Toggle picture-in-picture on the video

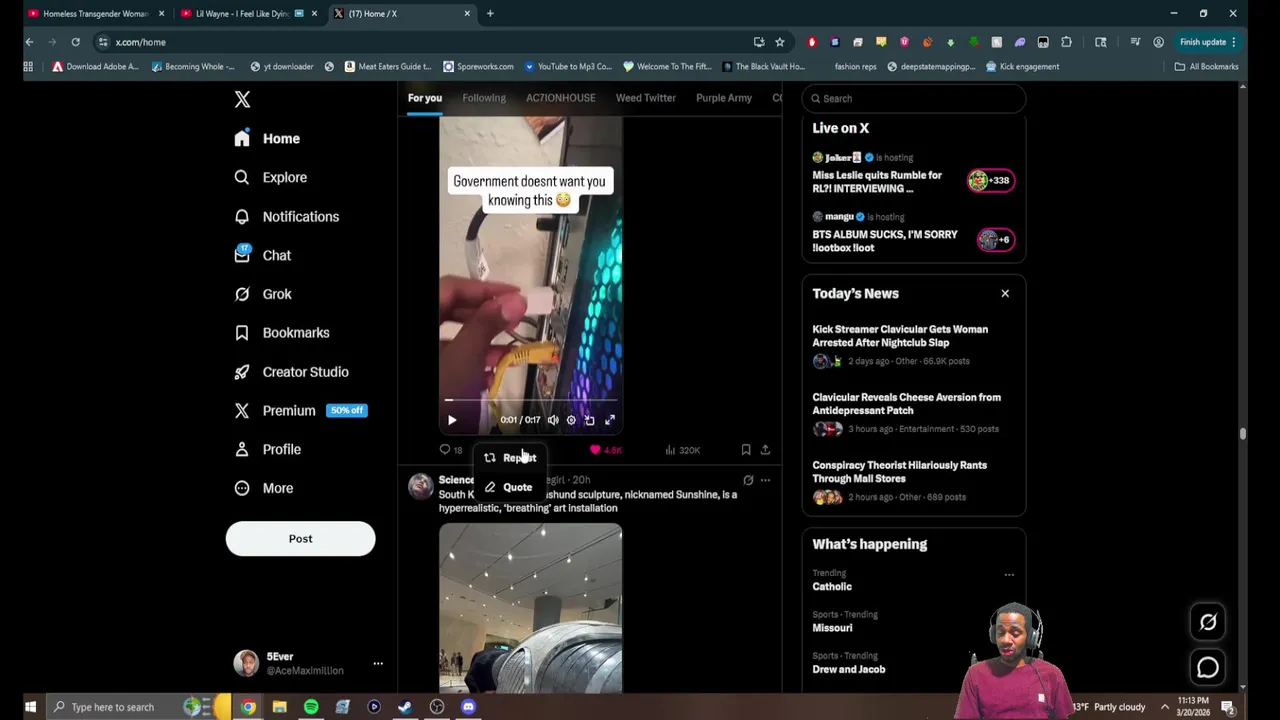[590, 420]
